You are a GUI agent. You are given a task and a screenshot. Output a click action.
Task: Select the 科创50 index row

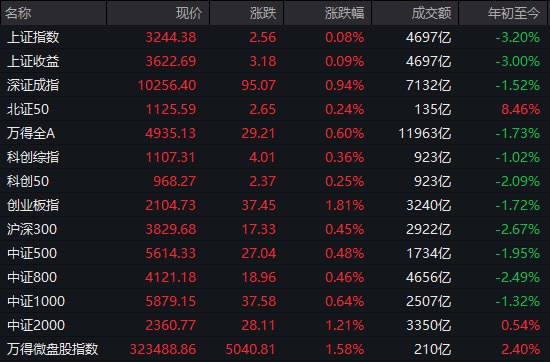(x=275, y=181)
